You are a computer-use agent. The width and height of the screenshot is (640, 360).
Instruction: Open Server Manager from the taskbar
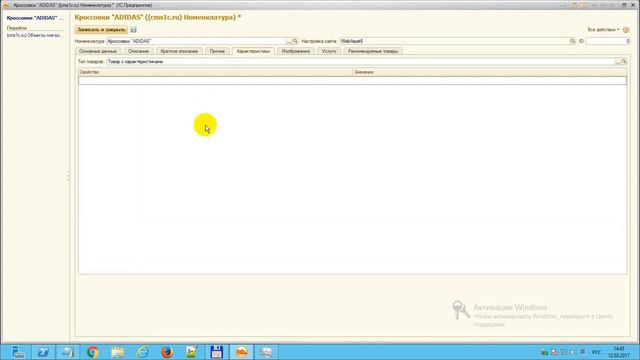pos(18,352)
